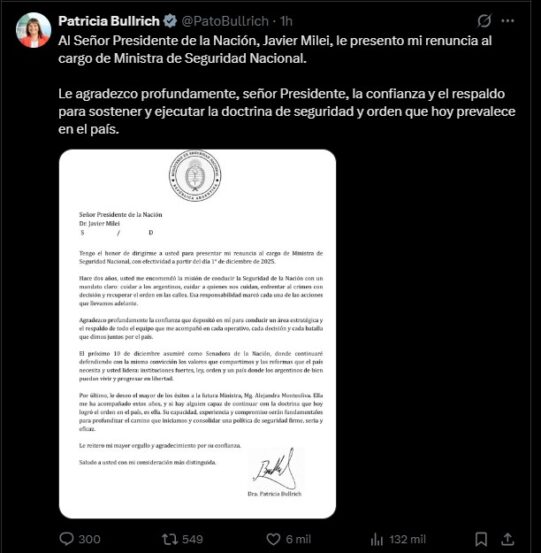
Task: Open the view analytics bar-chart icon
Action: [377, 539]
